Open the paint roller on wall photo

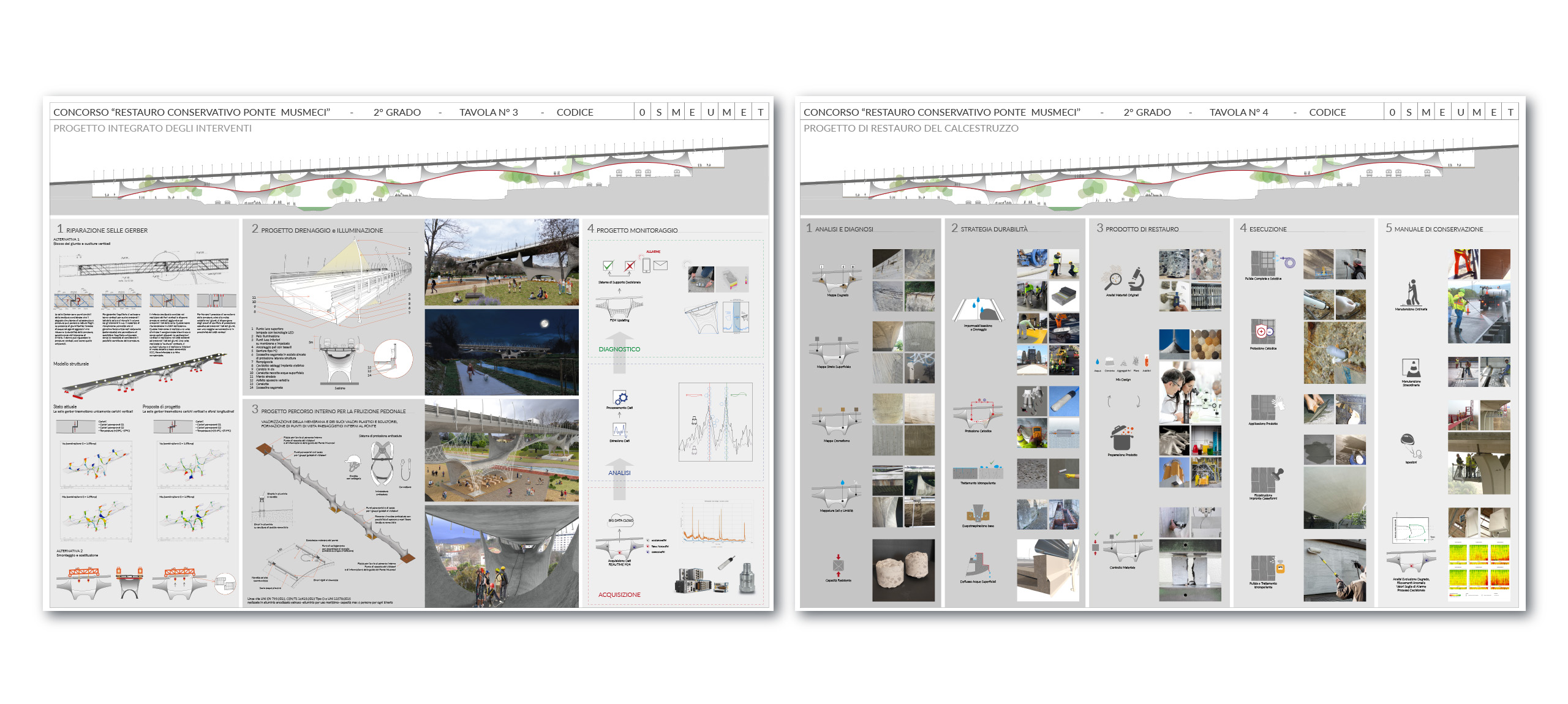tap(1335, 570)
